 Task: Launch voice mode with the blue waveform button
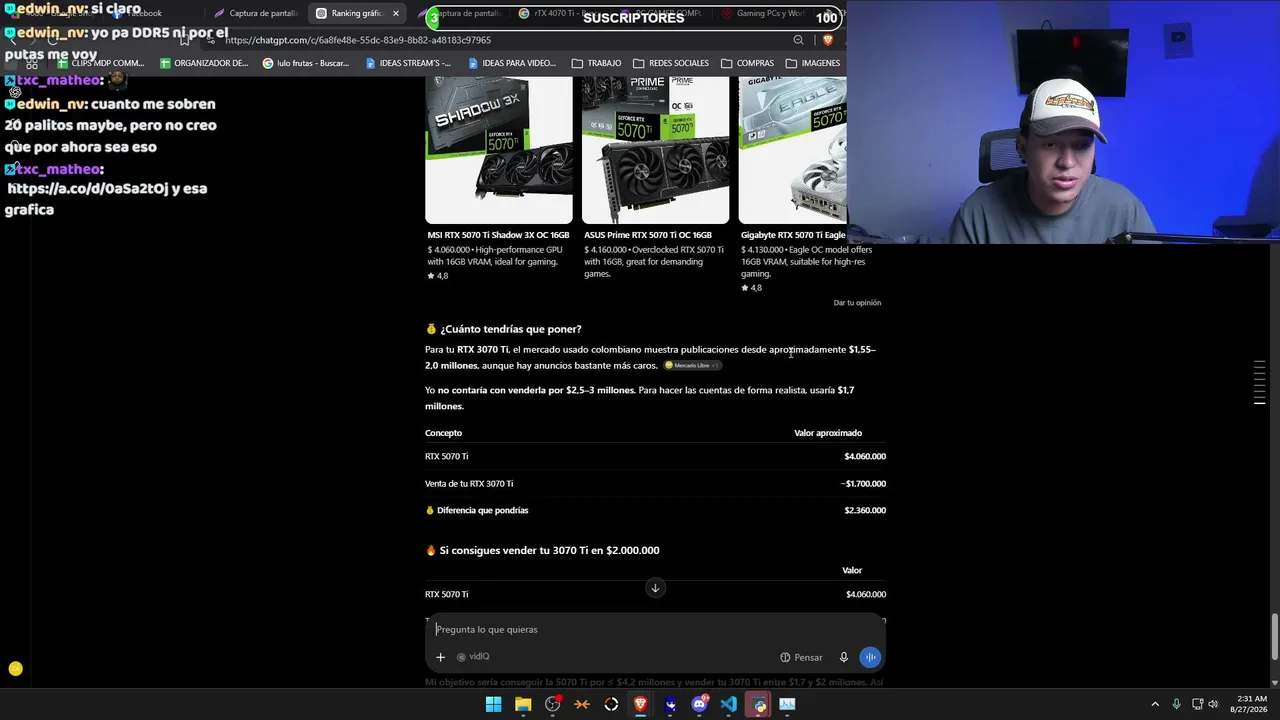[871, 657]
